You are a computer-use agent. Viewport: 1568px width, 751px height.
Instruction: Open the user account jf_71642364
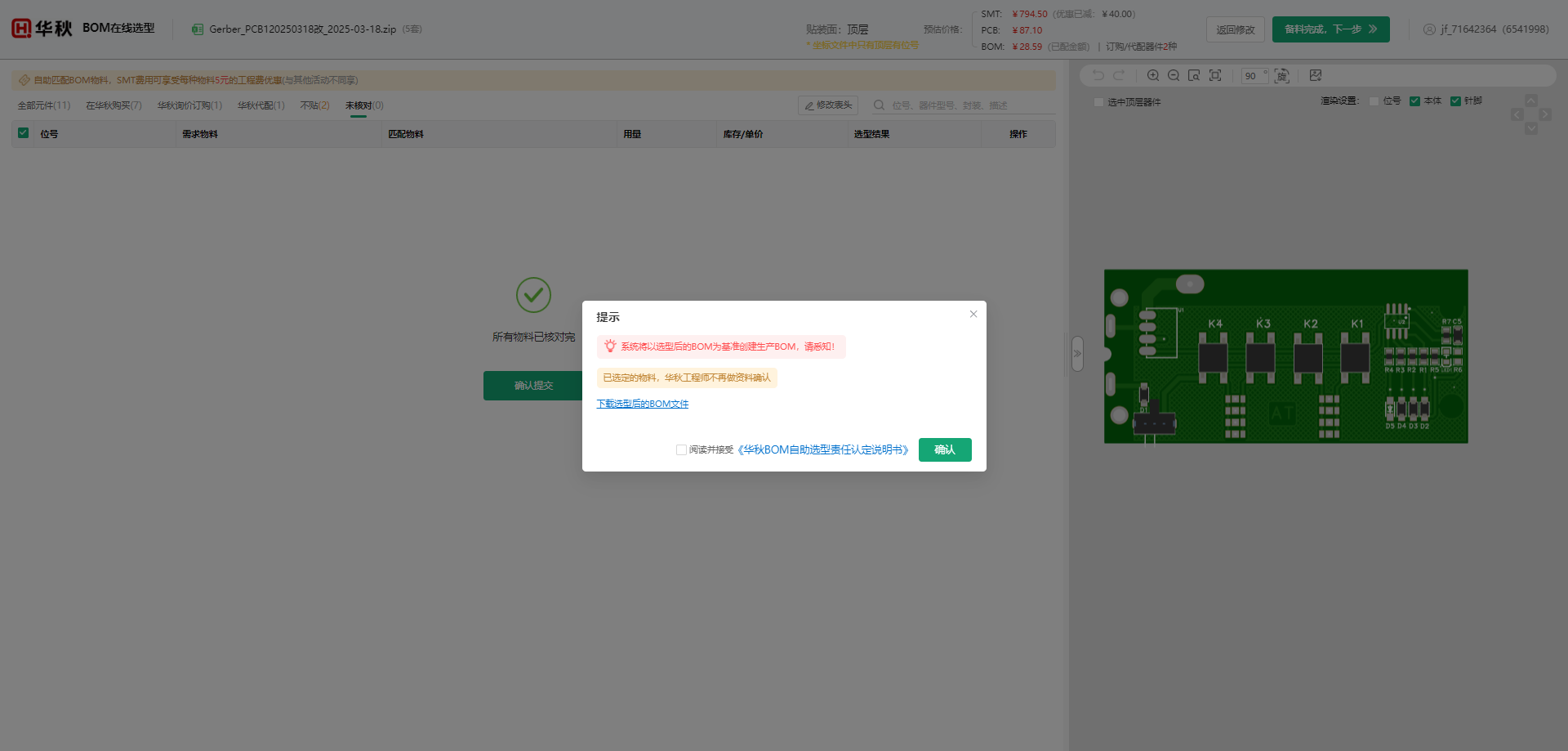coord(1486,29)
